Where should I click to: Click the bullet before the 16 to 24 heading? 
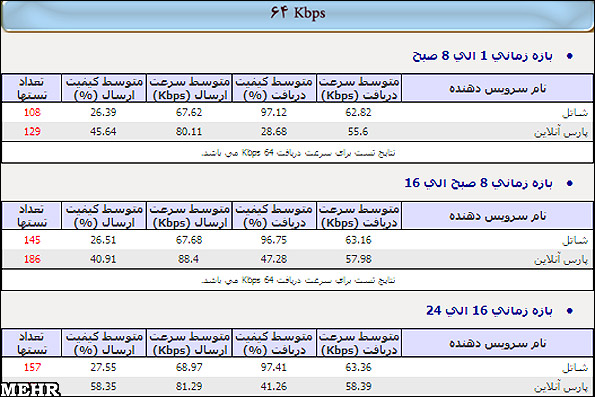click(570, 311)
